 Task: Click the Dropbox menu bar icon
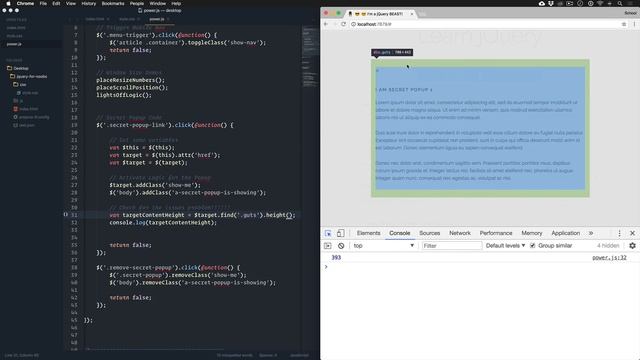[551, 3]
